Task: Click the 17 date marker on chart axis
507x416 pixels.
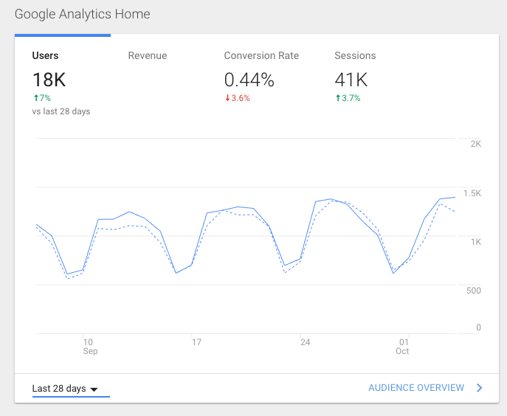Action: point(196,342)
